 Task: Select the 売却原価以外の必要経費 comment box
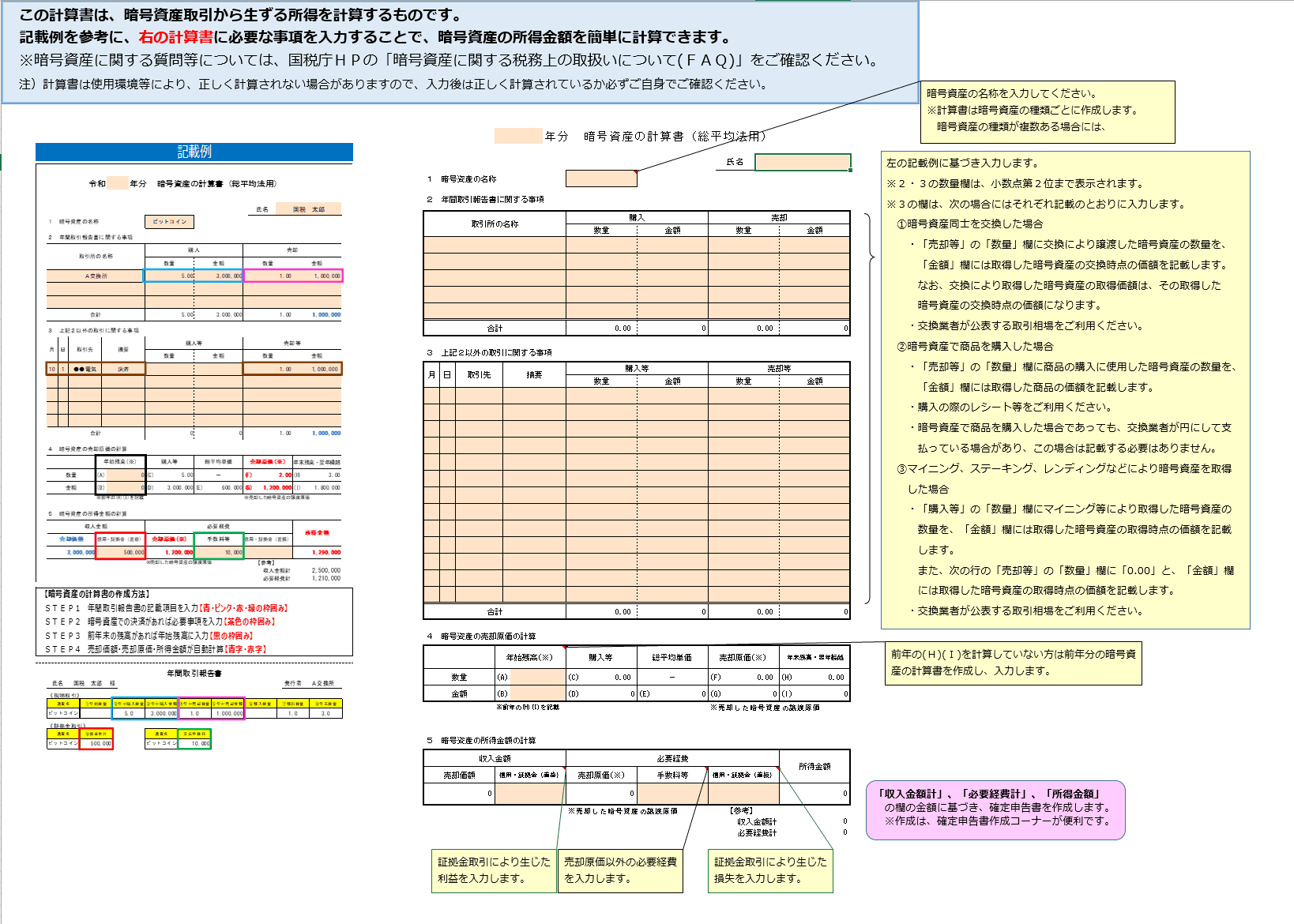(x=620, y=870)
